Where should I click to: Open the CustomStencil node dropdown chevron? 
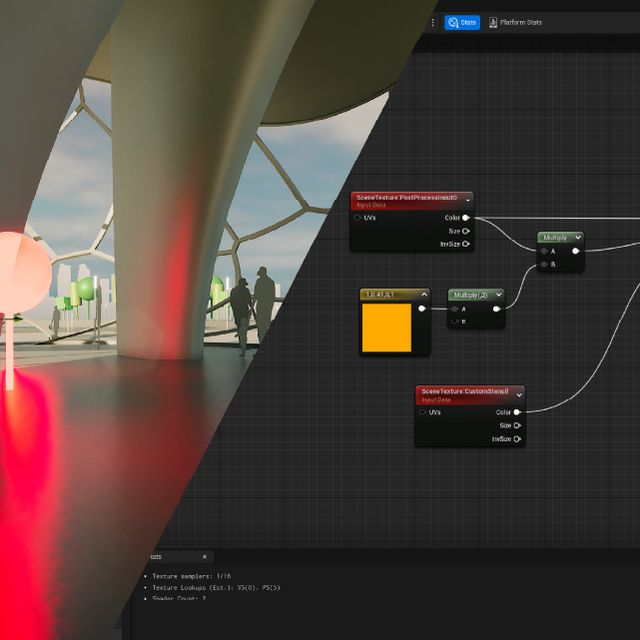coord(519,395)
